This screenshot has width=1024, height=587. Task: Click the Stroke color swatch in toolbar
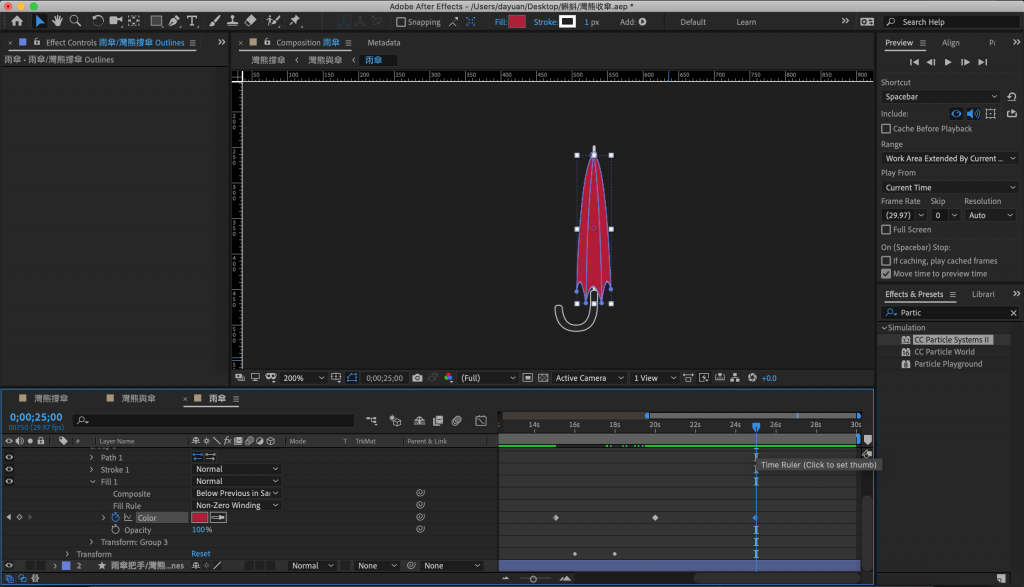point(568,22)
